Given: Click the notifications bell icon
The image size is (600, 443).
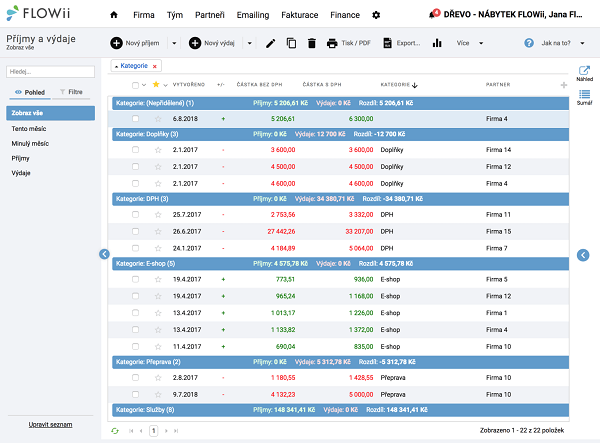Looking at the screenshot, I should pos(434,15).
